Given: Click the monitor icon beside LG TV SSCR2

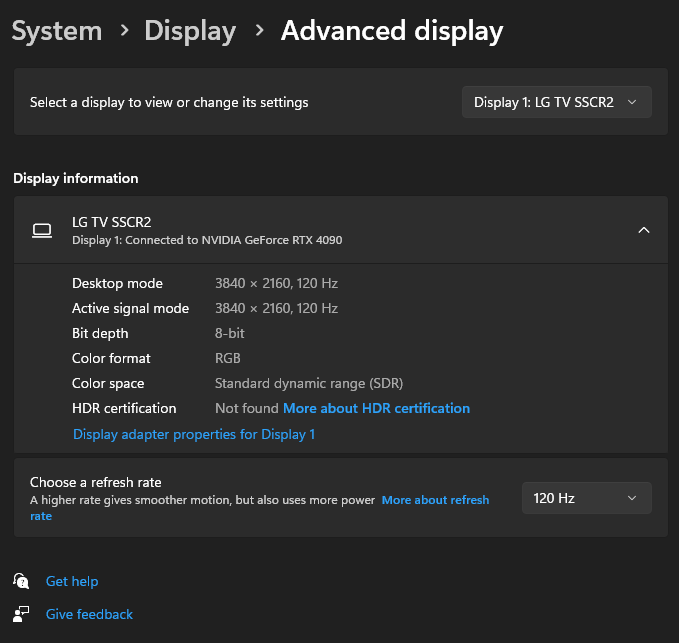Looking at the screenshot, I should click(x=42, y=230).
